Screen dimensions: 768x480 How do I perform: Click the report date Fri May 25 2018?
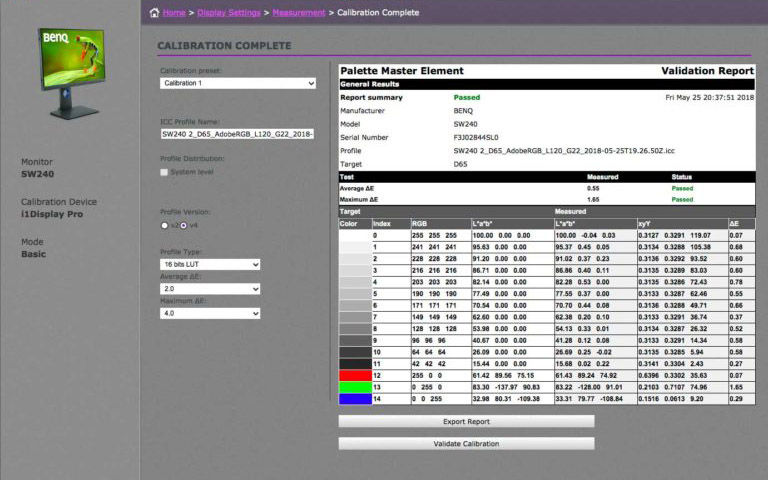pyautogui.click(x=710, y=97)
